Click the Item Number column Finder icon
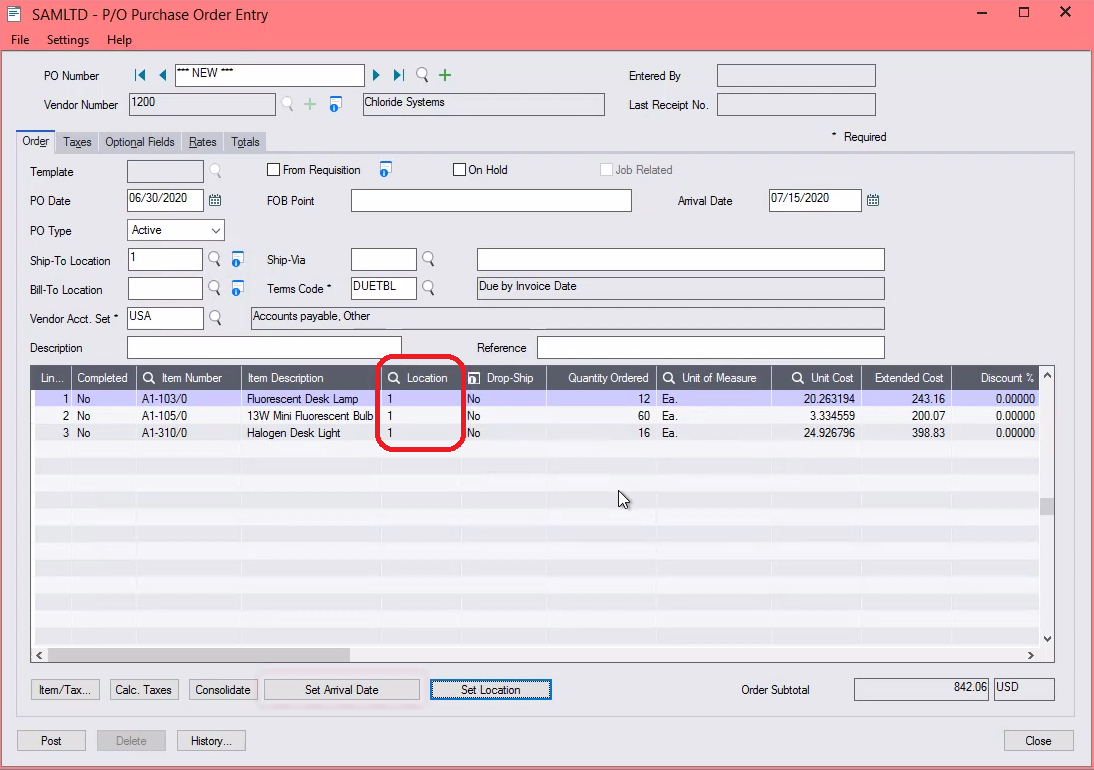The height and width of the screenshot is (770, 1094). coord(147,377)
